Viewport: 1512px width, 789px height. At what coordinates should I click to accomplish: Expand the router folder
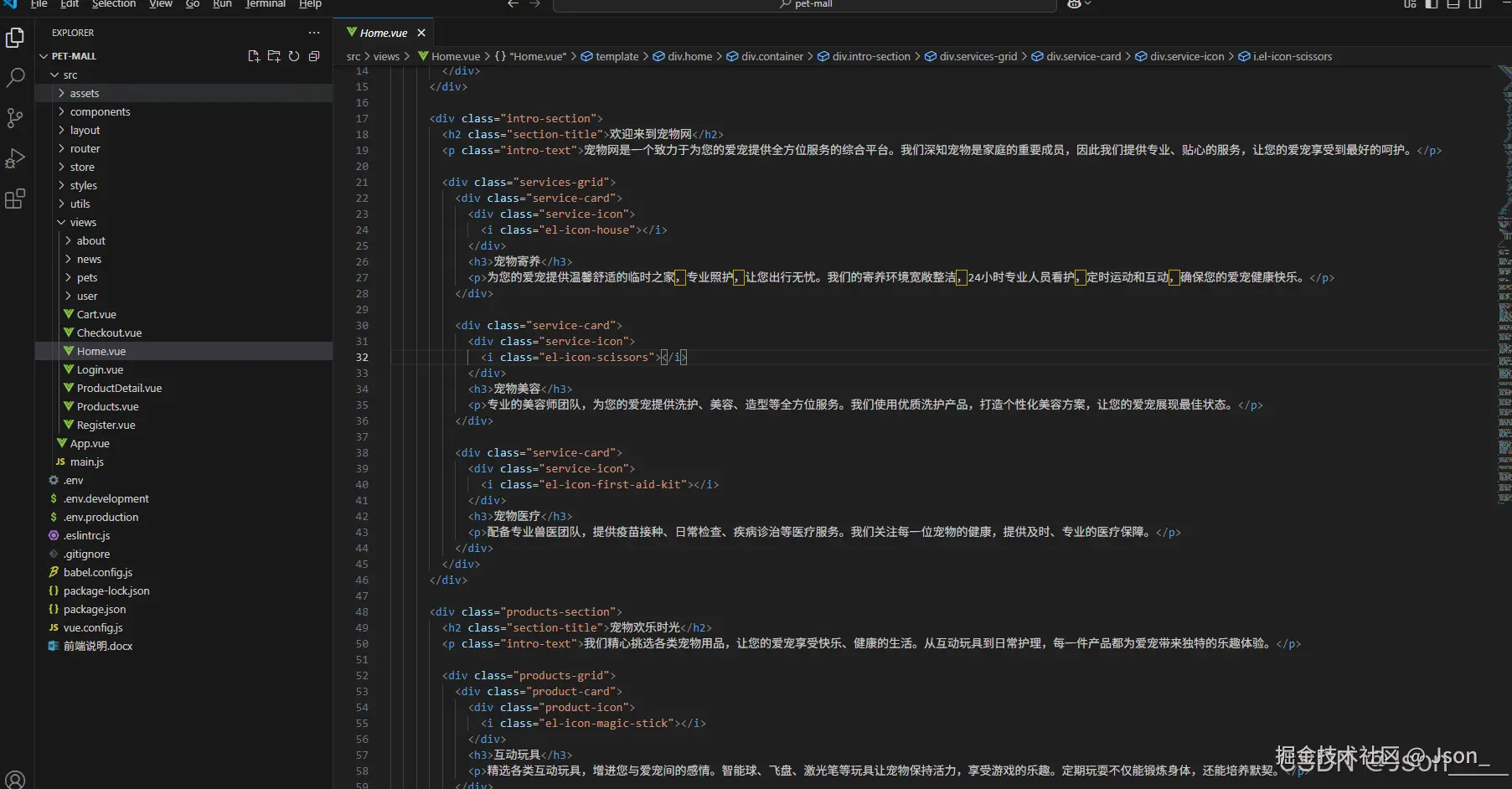coord(85,148)
